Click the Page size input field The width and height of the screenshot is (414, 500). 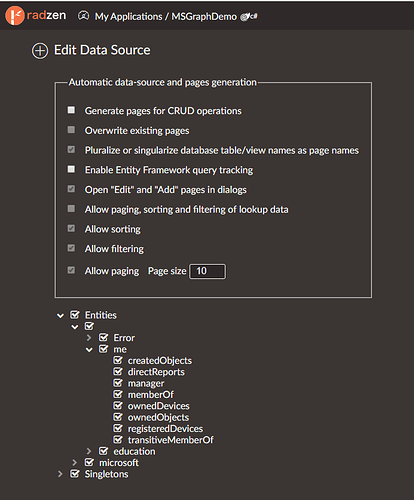tap(207, 271)
